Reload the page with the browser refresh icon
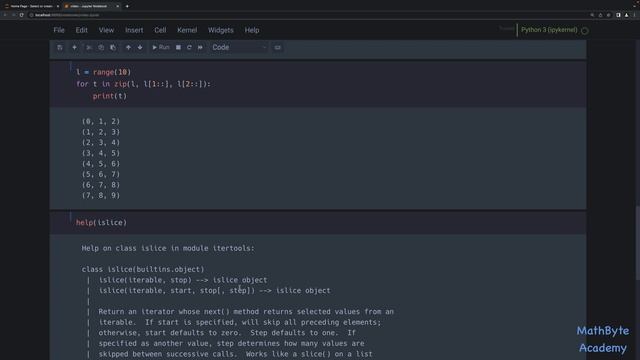 (22, 15)
